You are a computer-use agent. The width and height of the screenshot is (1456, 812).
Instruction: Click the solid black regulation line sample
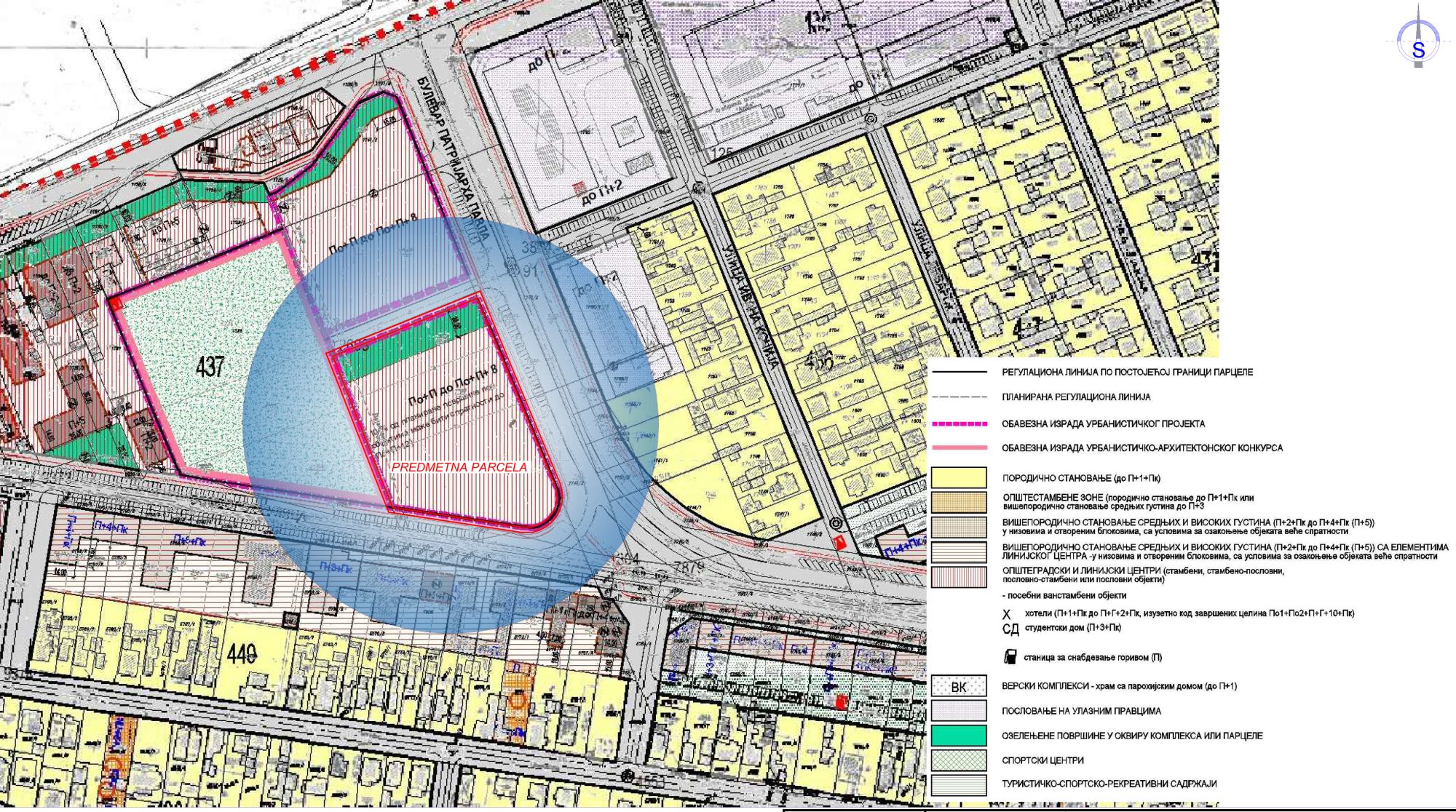960,373
